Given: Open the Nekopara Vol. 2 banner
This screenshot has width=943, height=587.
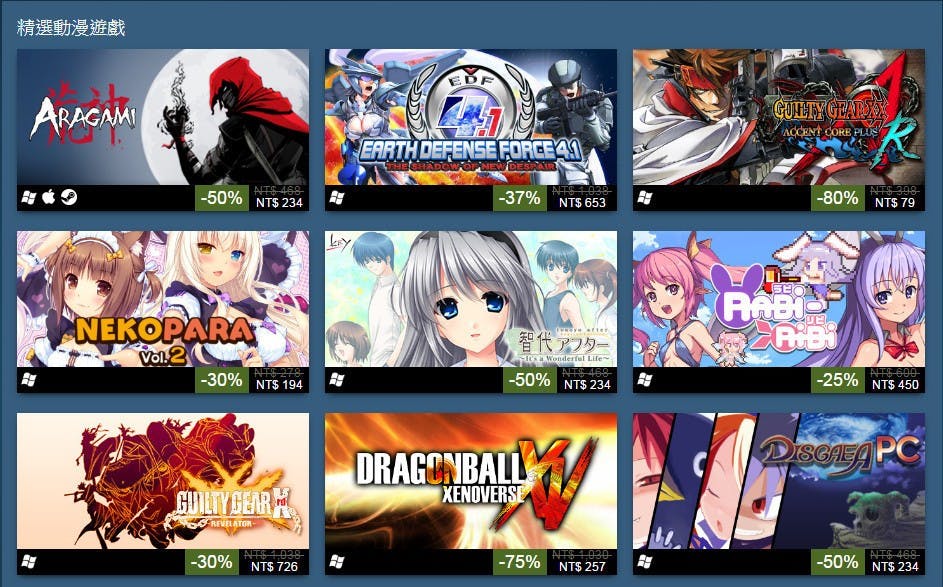Looking at the screenshot, I should click(x=163, y=299).
